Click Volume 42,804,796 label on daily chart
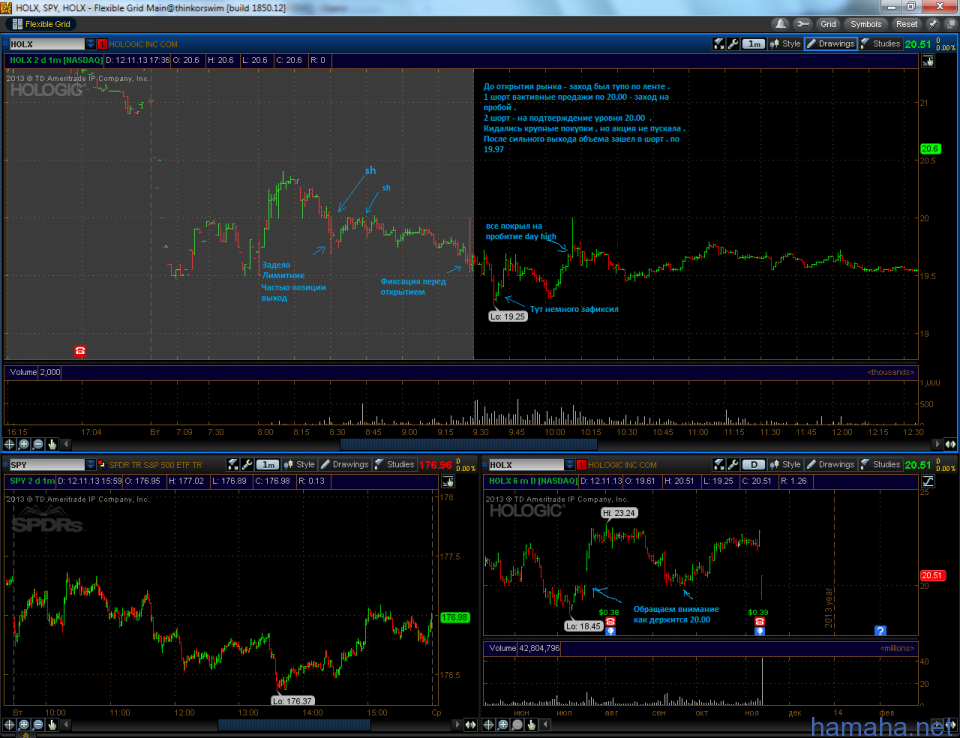Screen dimensions: 960x738 pos(524,648)
